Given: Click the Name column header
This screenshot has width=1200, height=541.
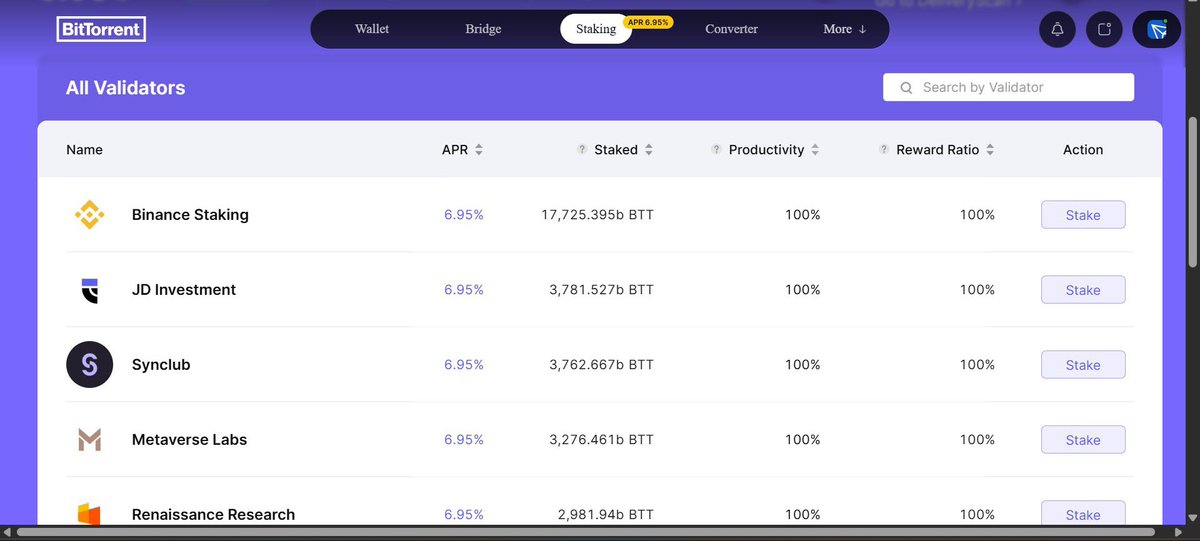Looking at the screenshot, I should click(84, 150).
